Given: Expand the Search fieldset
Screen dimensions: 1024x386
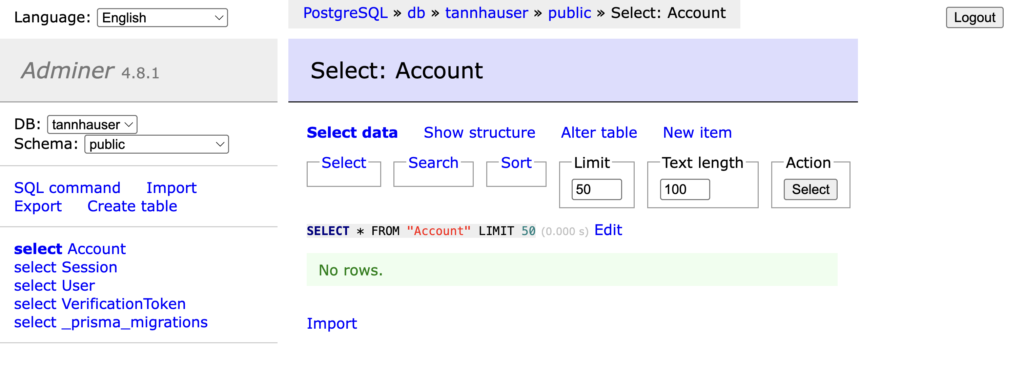Looking at the screenshot, I should 433,163.
